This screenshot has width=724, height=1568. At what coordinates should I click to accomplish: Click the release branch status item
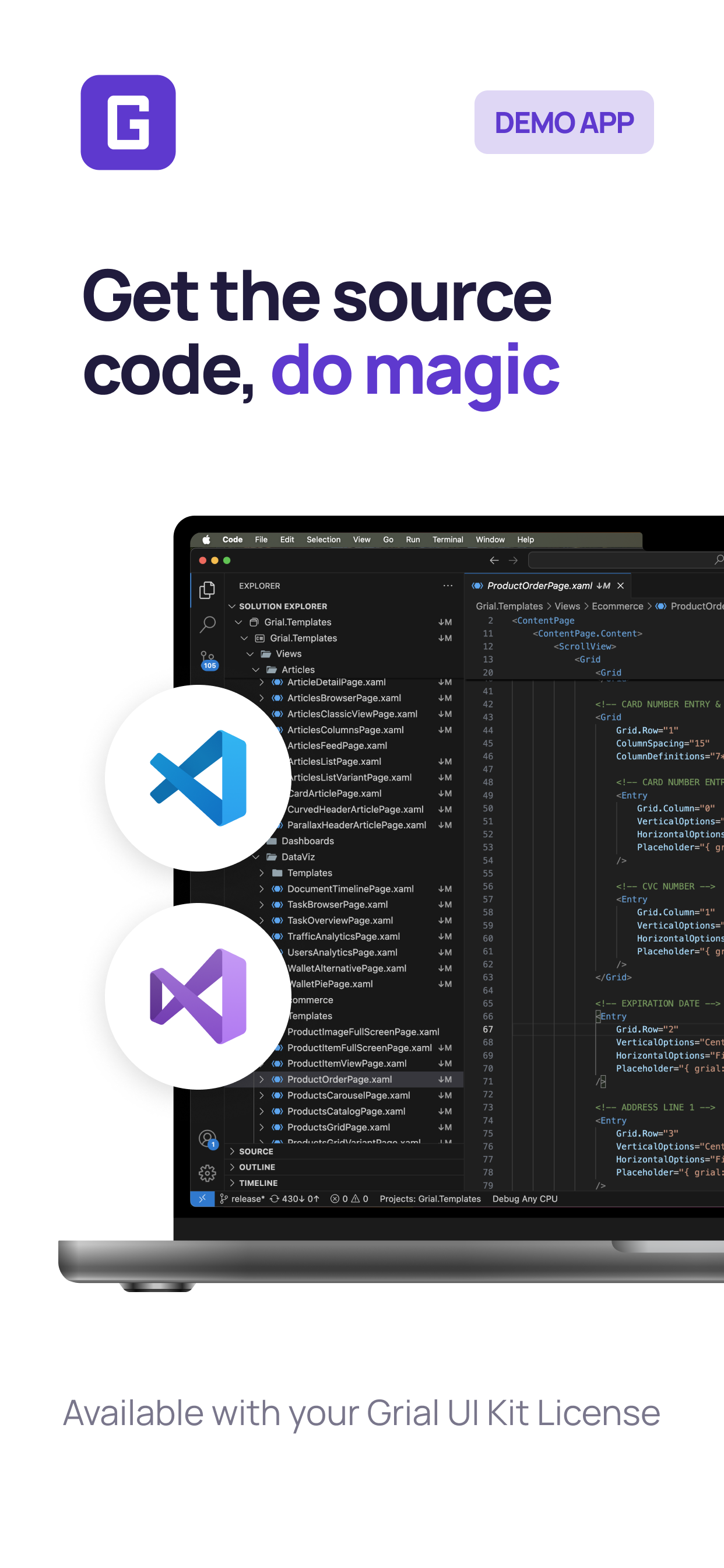click(x=242, y=1199)
